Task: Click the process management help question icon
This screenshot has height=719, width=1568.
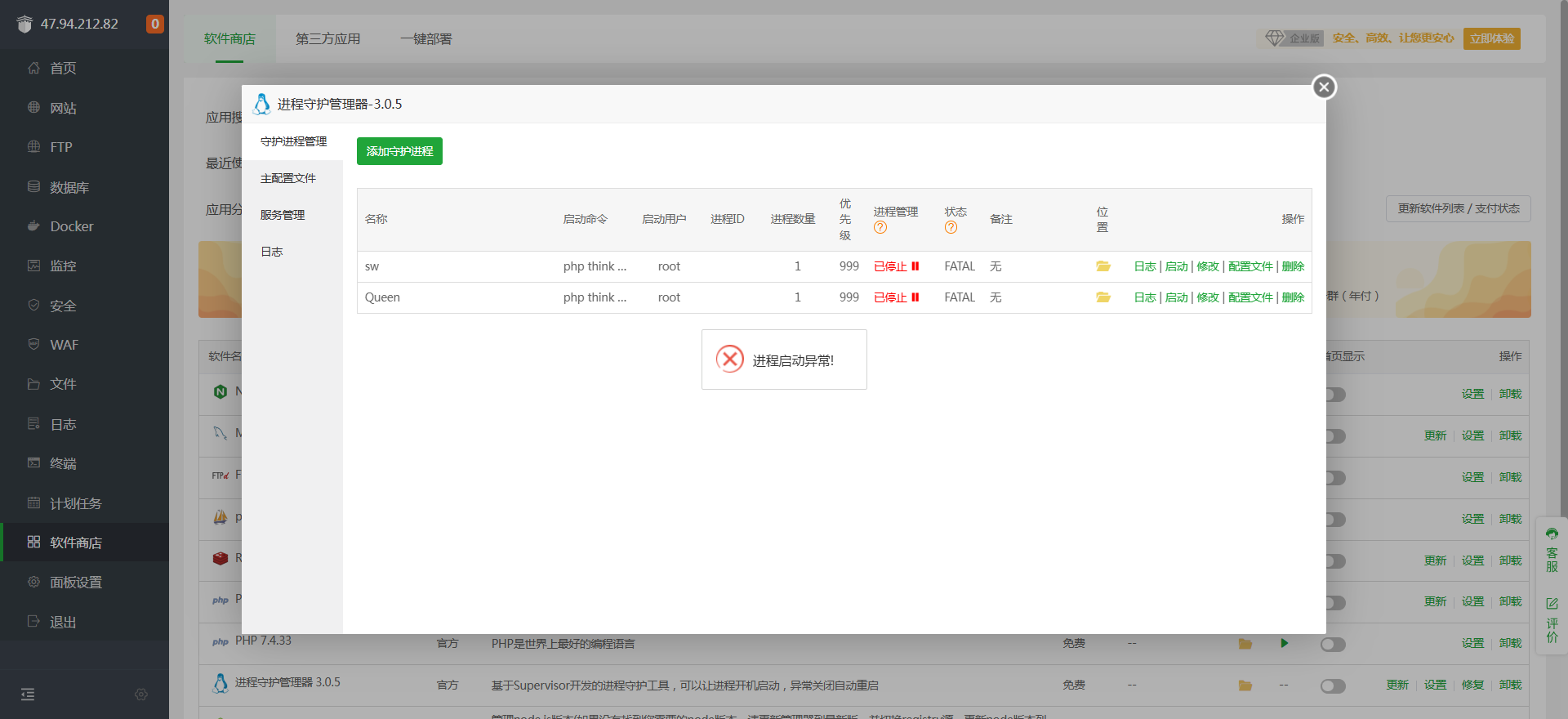Action: tap(880, 228)
